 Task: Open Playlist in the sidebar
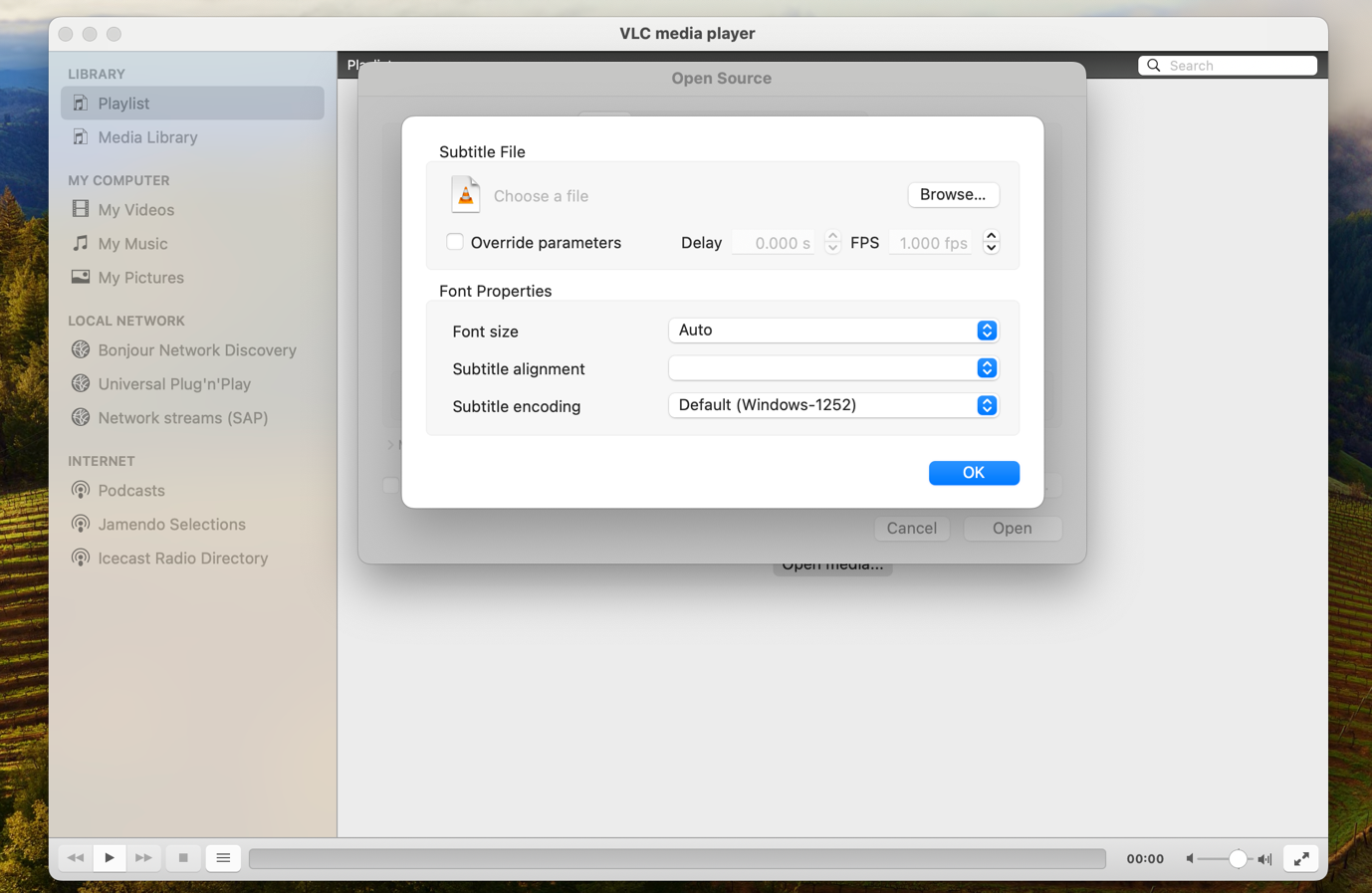pyautogui.click(x=192, y=104)
